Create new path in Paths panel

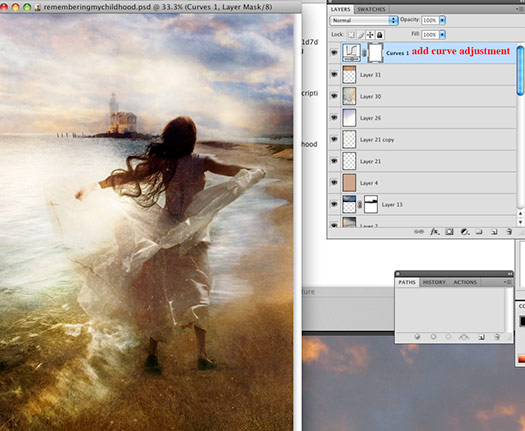(482, 337)
